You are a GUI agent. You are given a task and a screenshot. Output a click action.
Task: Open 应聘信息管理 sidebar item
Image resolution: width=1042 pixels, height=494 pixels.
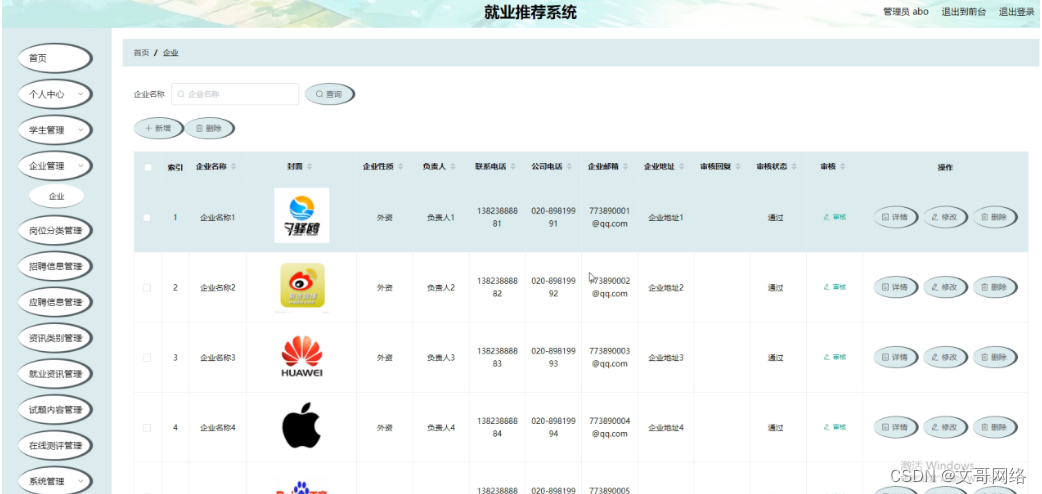pos(54,303)
